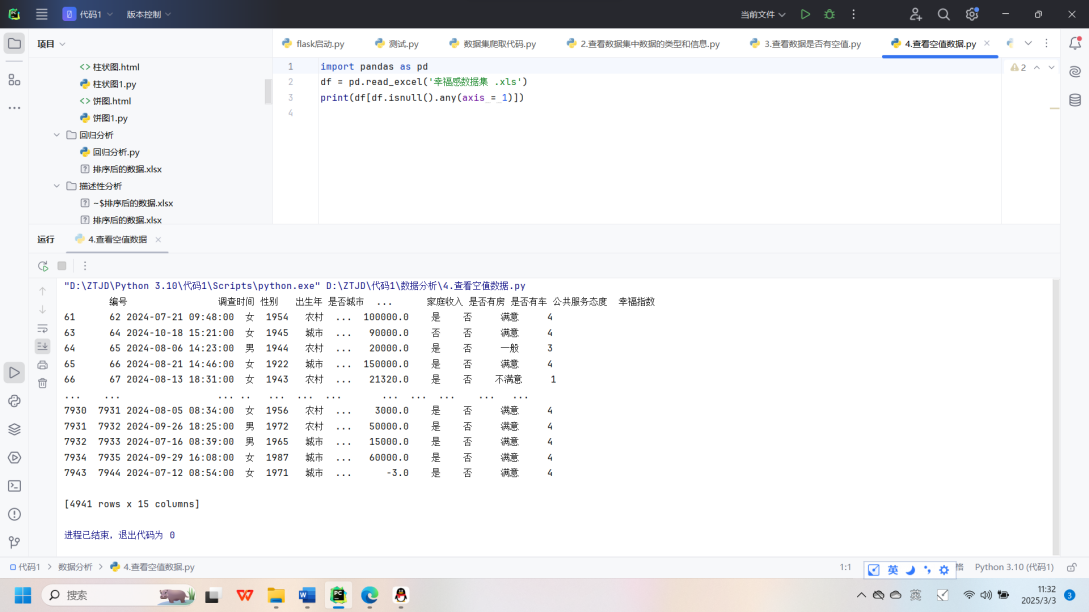Open the 项目 view selector dropdown

click(x=51, y=44)
